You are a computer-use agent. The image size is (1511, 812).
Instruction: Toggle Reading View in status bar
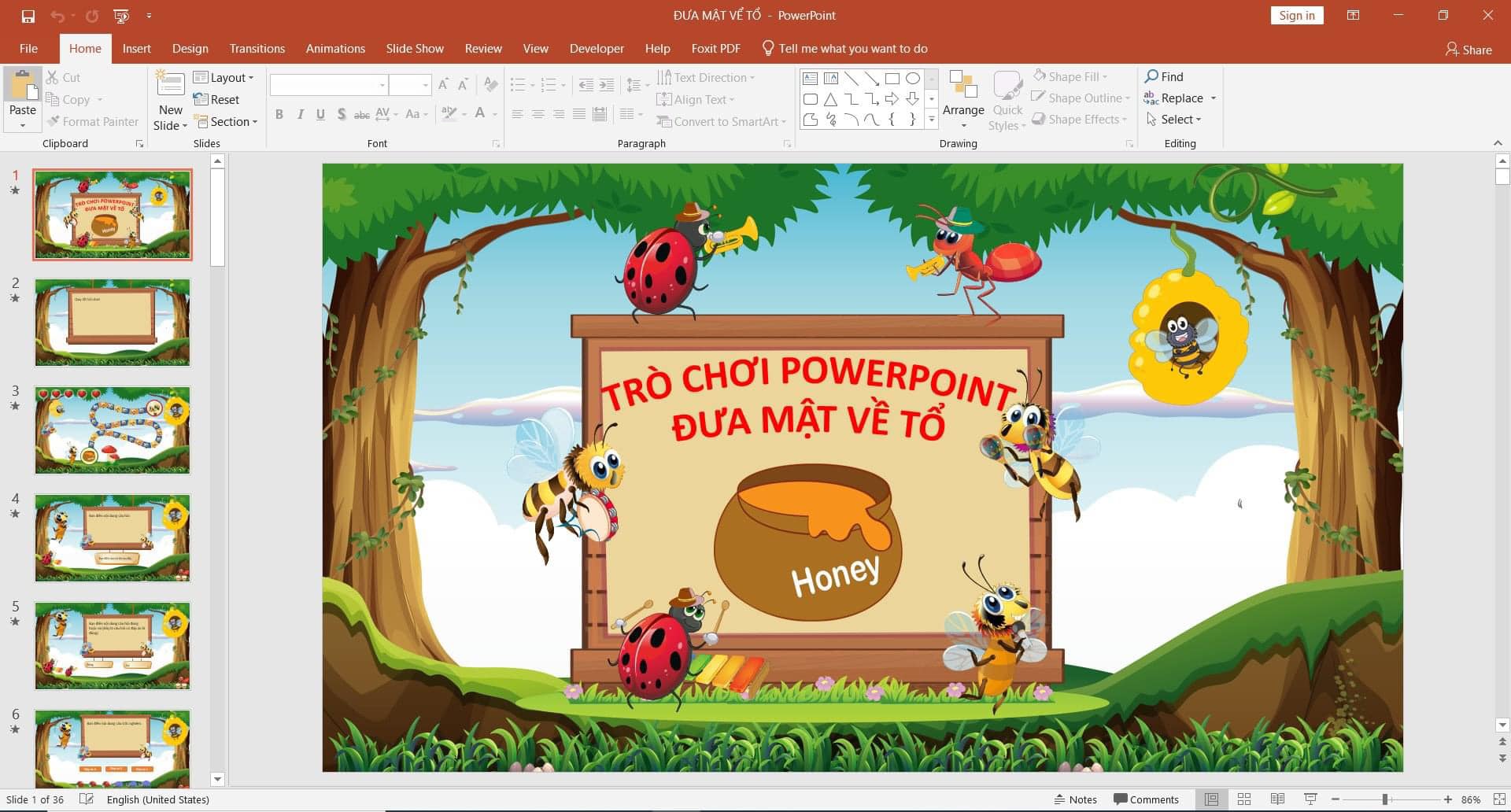(1277, 799)
